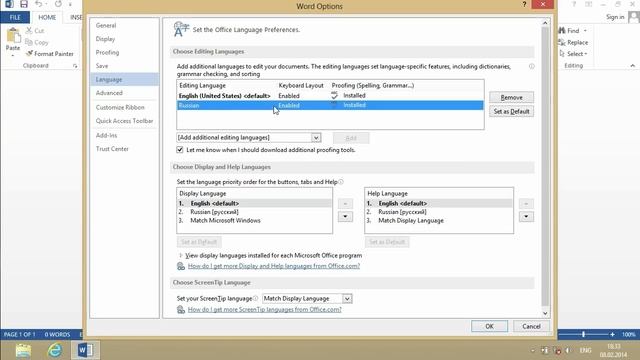Click the Help question mark in Word Options
Screen dimensions: 640x360
pyautogui.click(x=524, y=4)
